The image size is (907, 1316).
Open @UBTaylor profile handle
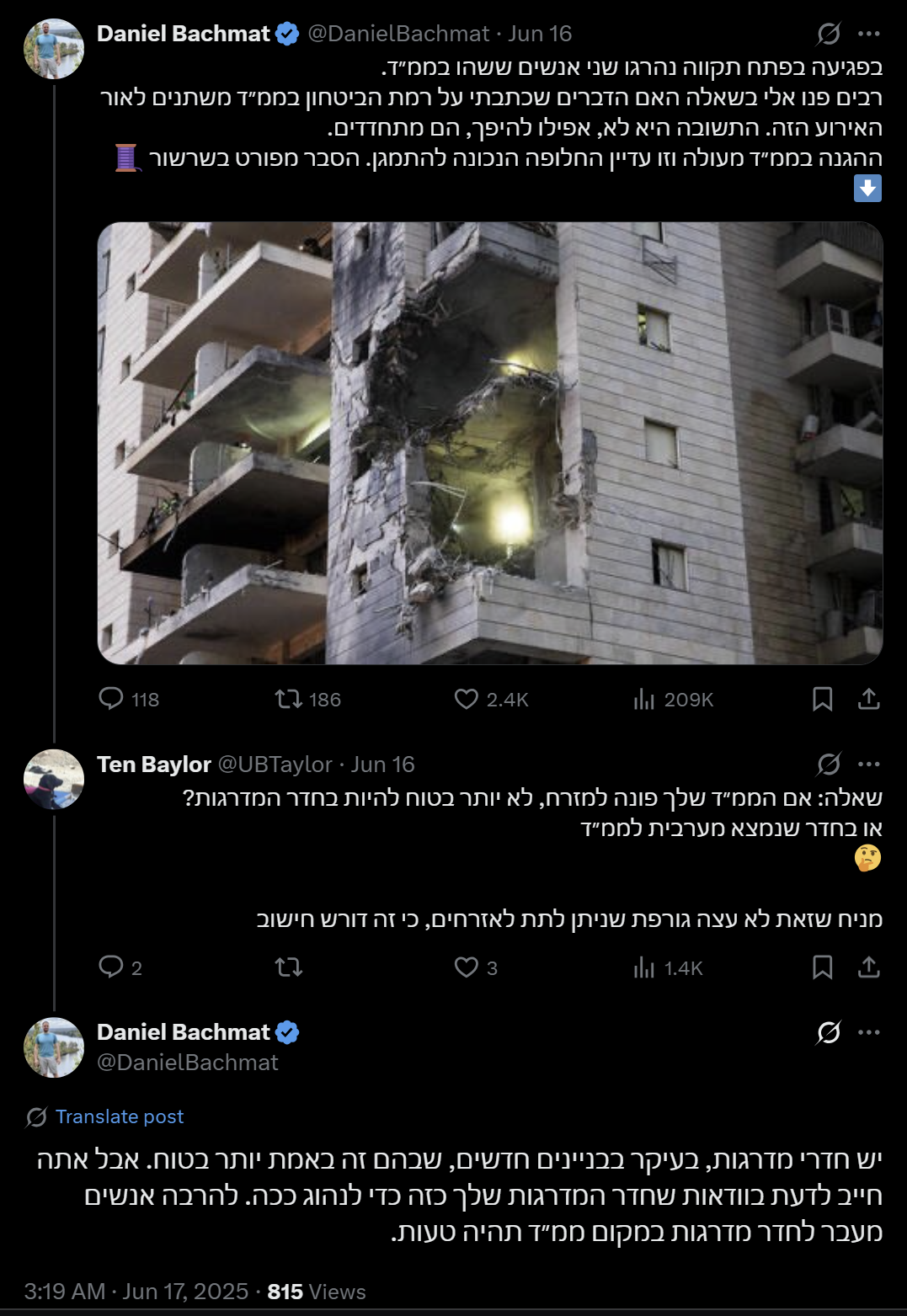[x=275, y=765]
